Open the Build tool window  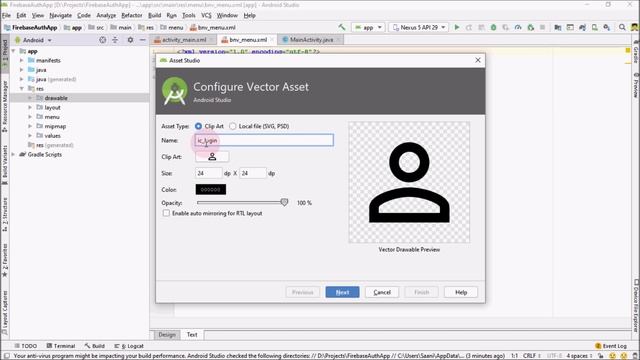[95, 346]
